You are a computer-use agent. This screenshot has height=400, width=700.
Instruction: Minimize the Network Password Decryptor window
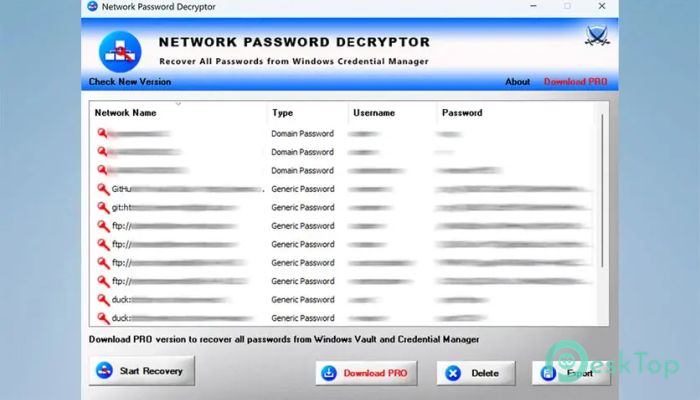pos(533,6)
